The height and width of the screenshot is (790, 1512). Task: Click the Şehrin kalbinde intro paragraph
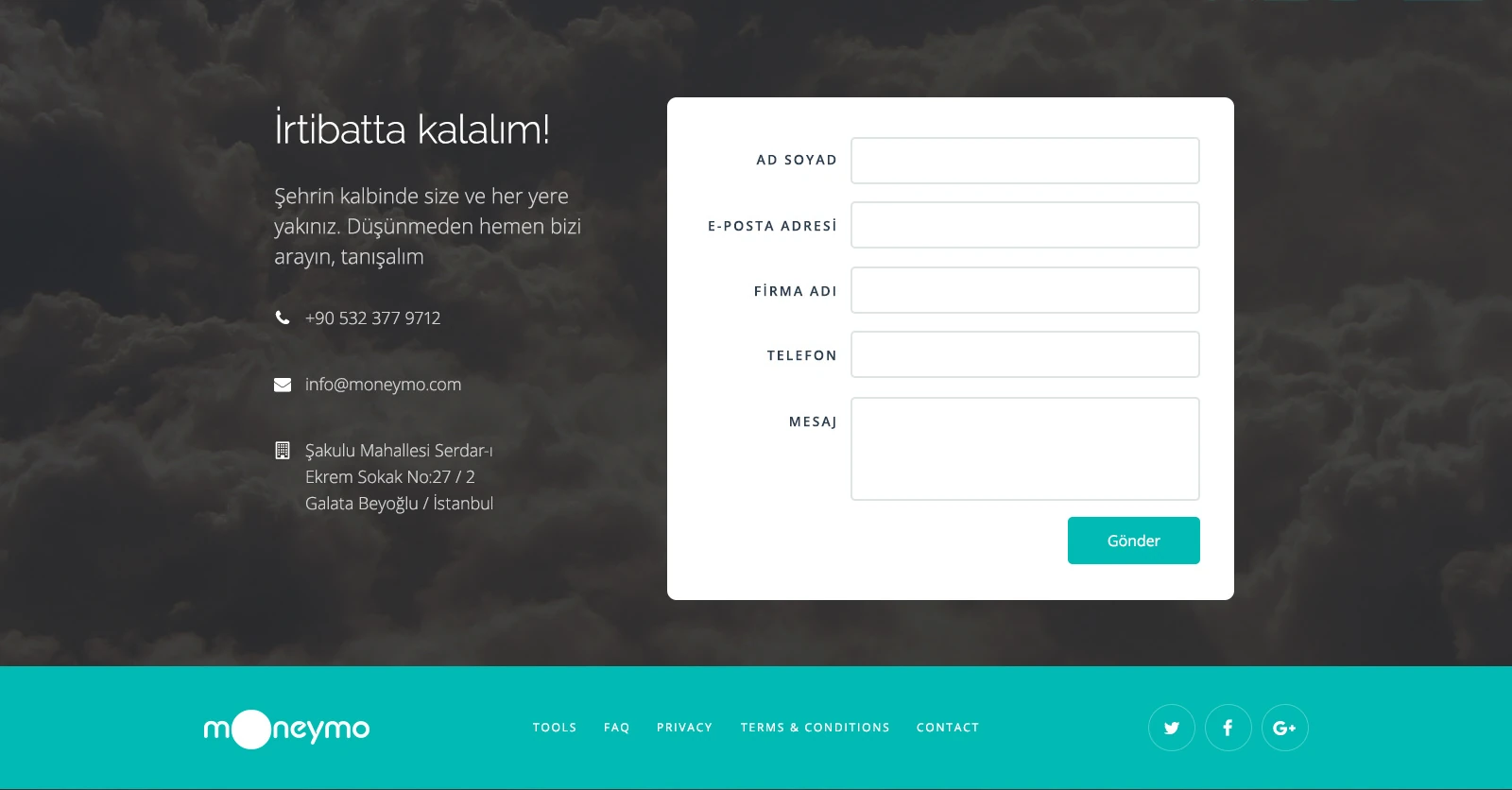[427, 226]
